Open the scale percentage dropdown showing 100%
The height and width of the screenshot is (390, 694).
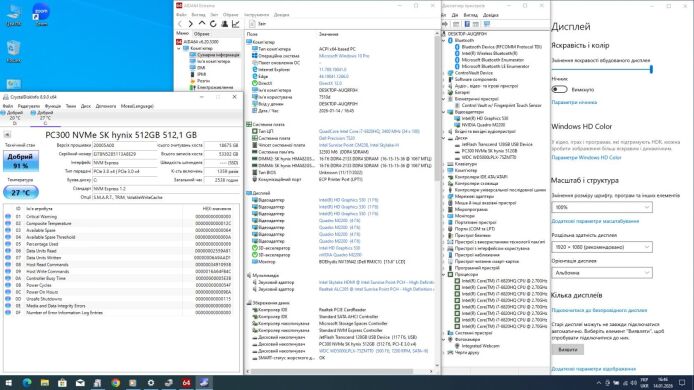(601, 207)
